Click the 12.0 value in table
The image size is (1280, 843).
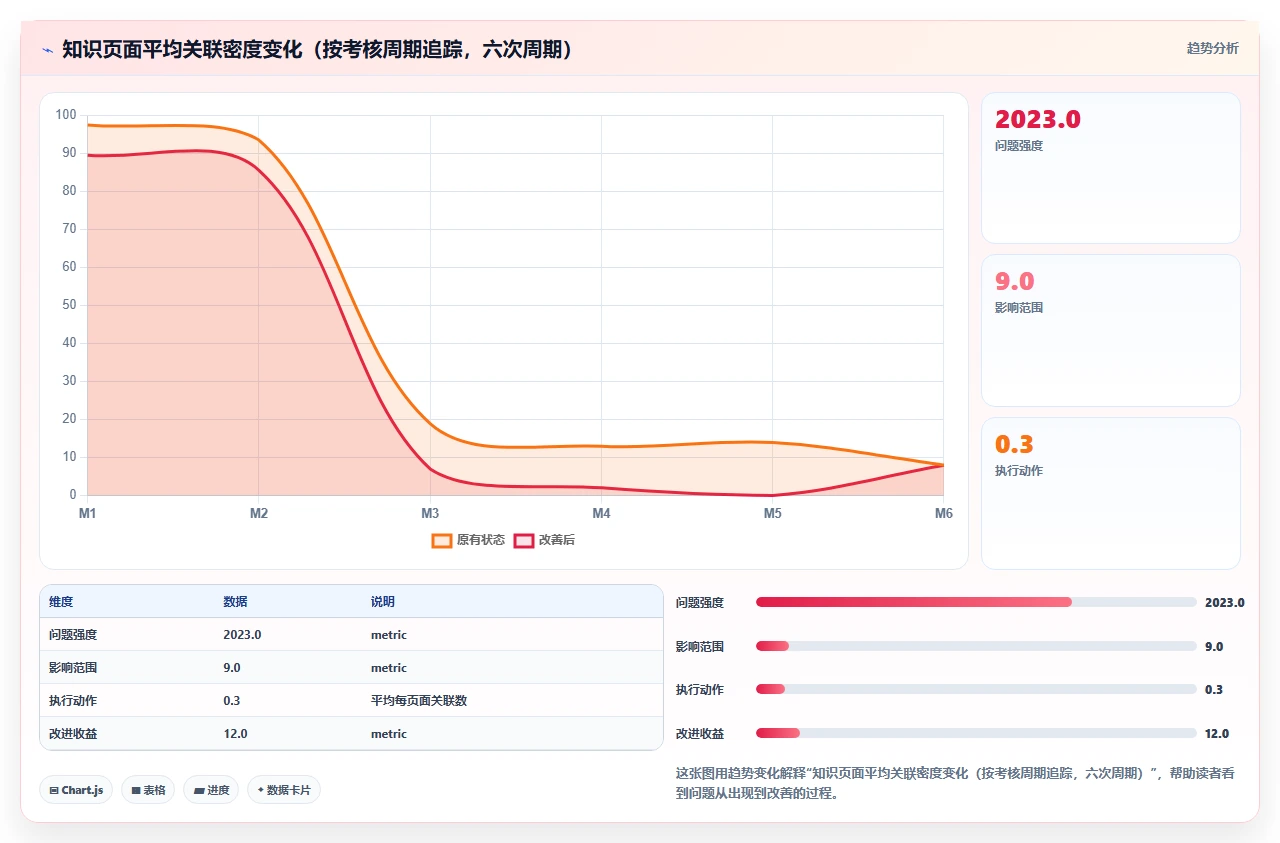(235, 734)
